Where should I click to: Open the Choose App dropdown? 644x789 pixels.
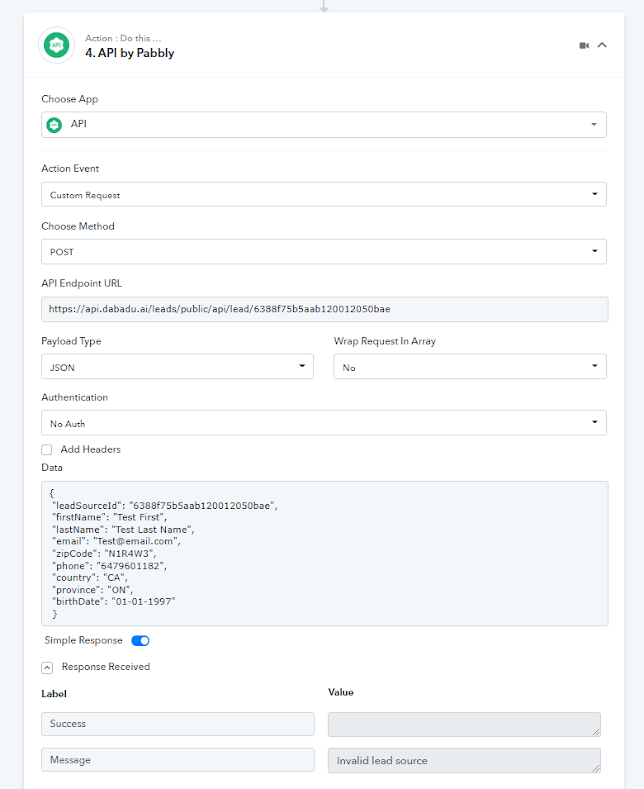[324, 124]
